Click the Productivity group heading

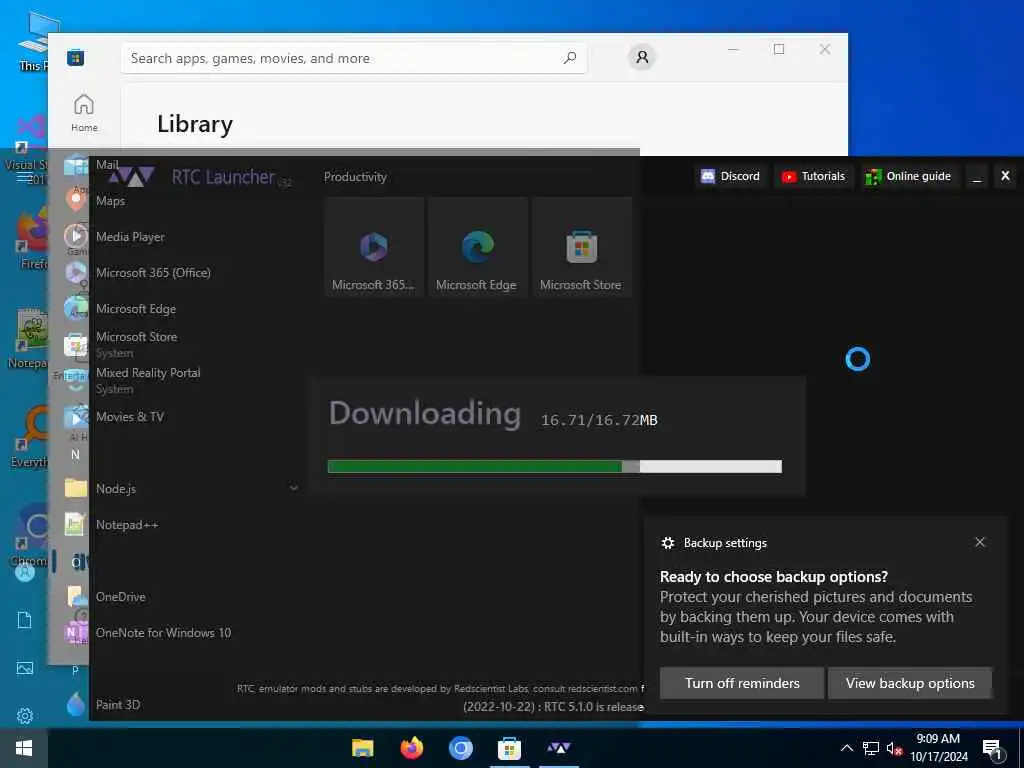(355, 177)
